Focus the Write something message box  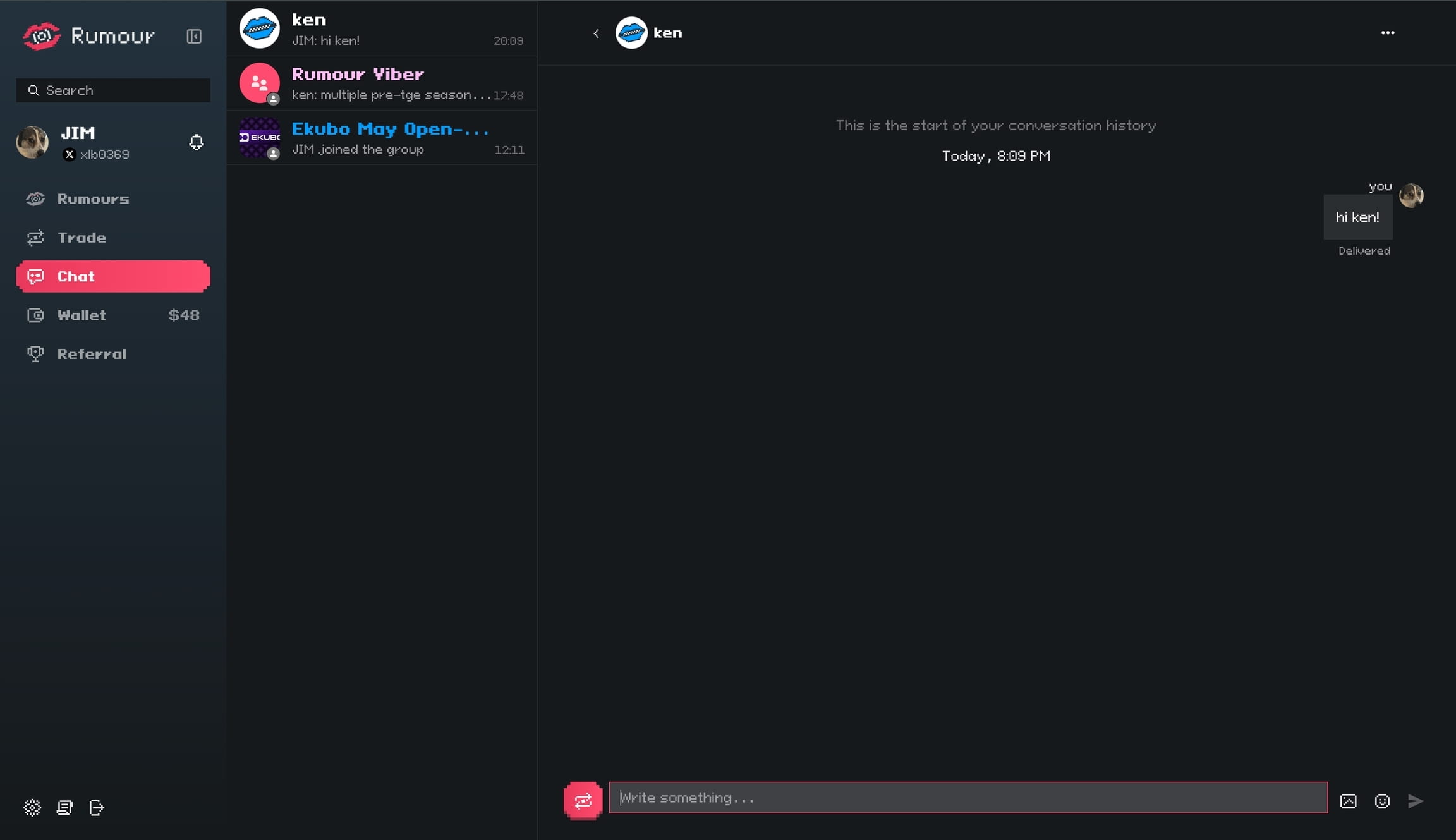(x=967, y=798)
